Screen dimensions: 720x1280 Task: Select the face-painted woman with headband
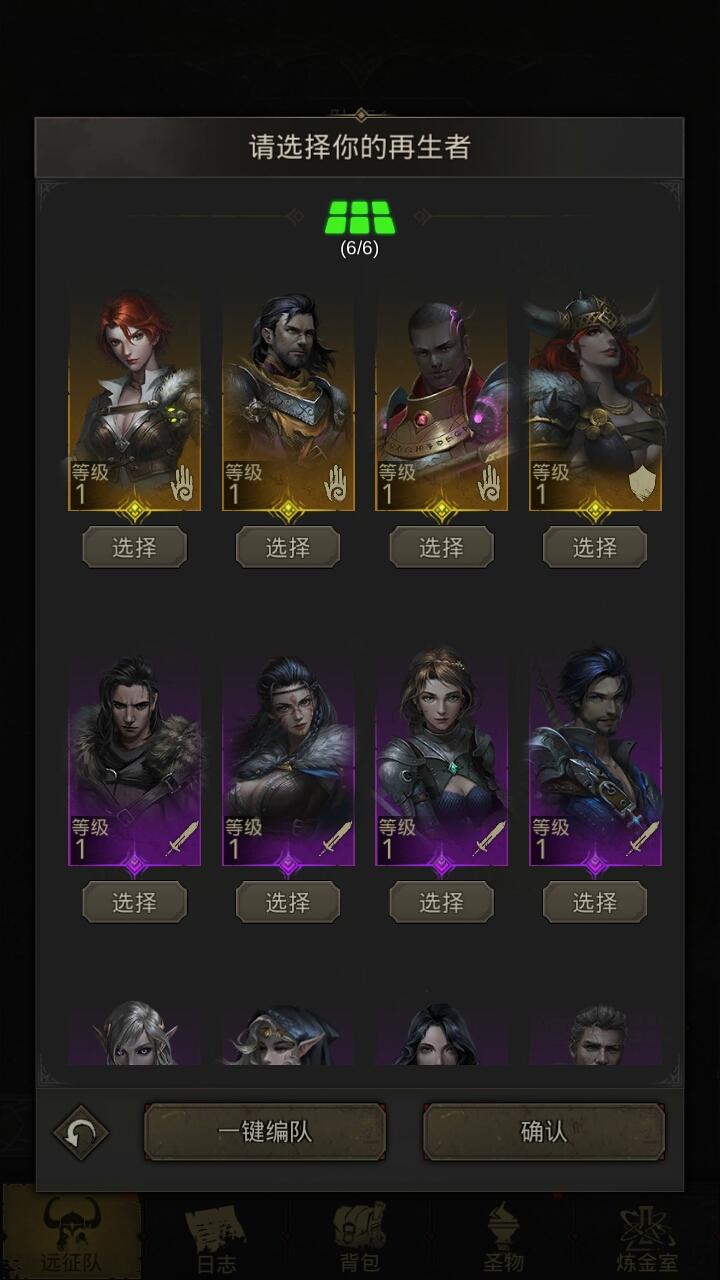click(x=288, y=902)
